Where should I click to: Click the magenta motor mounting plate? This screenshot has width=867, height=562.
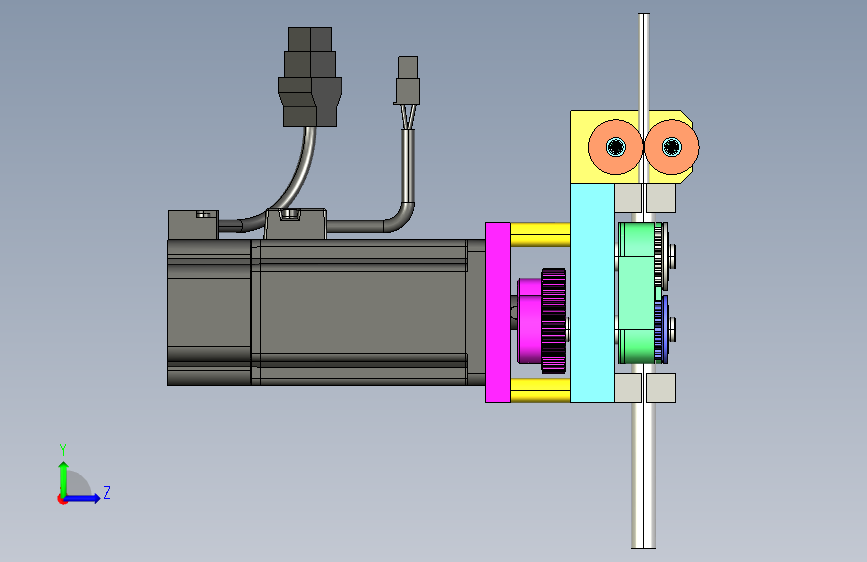(498, 313)
